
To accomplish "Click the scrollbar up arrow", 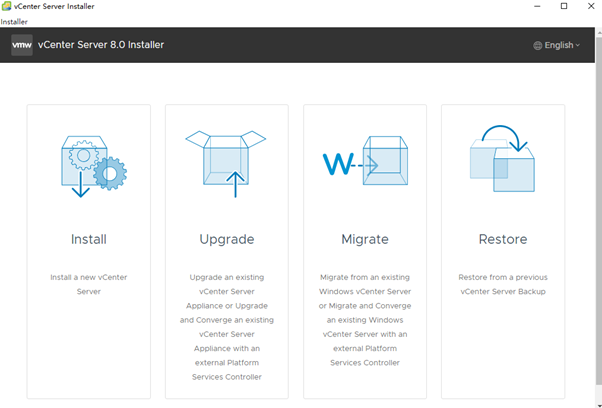I will (x=599, y=33).
